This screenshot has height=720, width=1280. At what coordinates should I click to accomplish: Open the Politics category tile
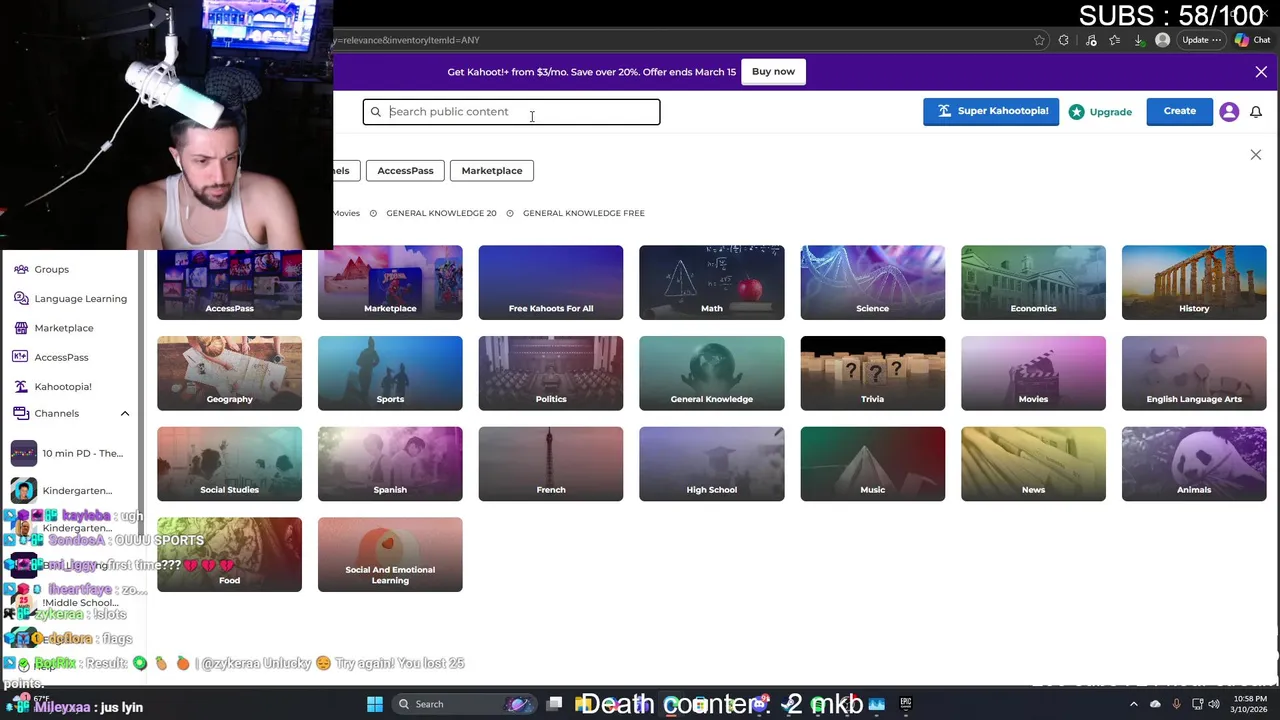551,373
